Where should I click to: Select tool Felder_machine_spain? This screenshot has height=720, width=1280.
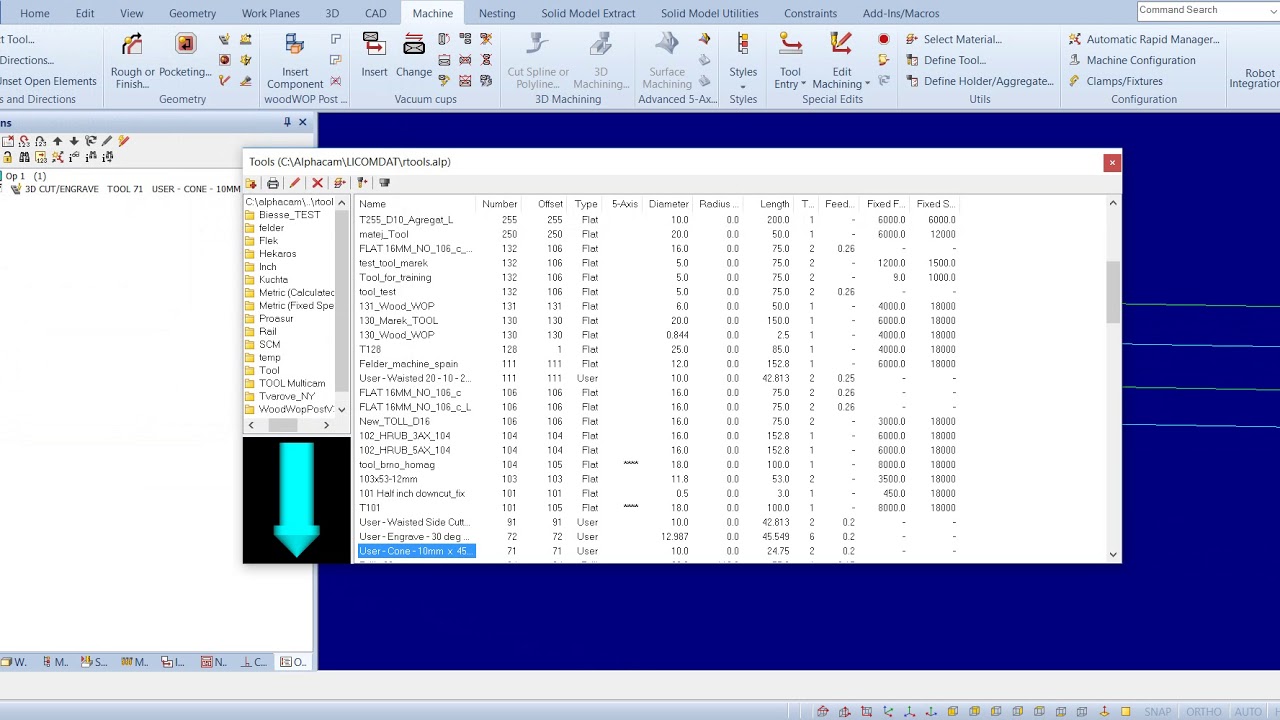point(408,364)
